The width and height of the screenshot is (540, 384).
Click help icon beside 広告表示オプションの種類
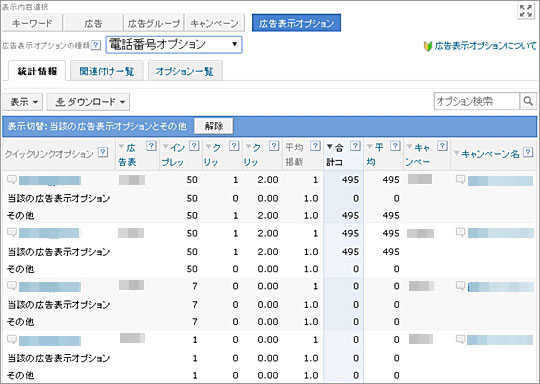point(96,45)
